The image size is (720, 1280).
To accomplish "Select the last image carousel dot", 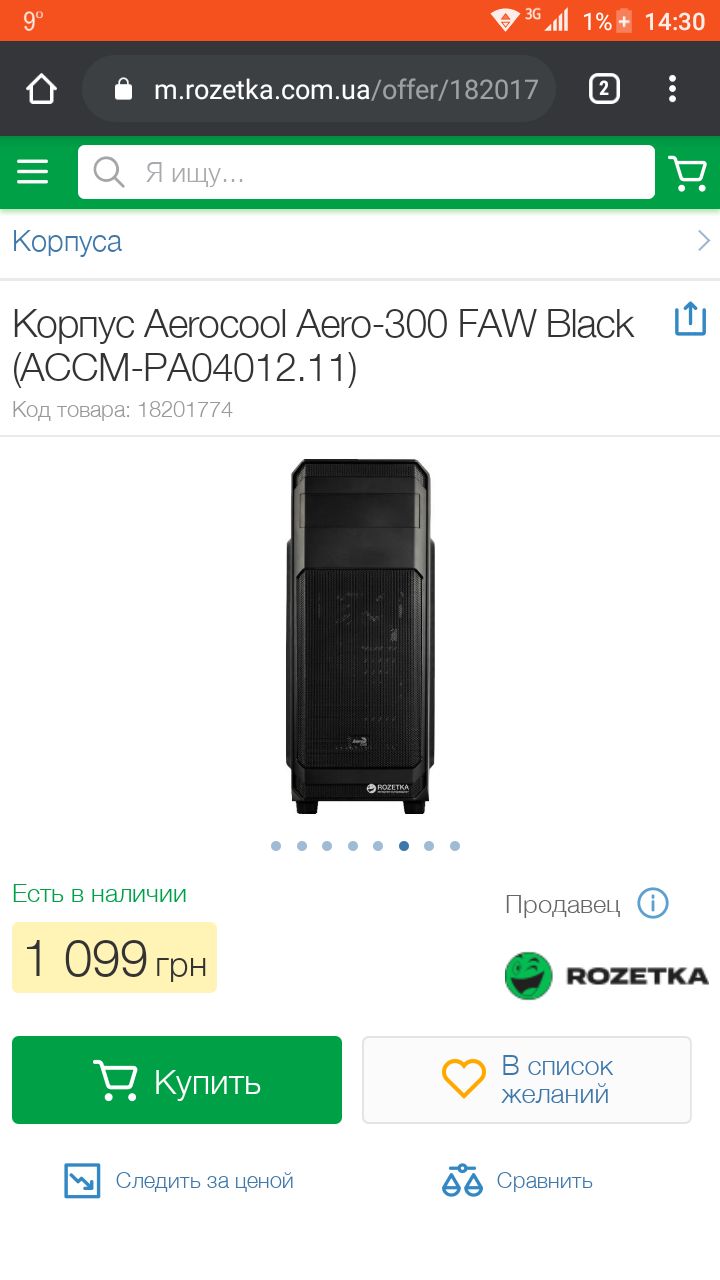I will coord(455,846).
